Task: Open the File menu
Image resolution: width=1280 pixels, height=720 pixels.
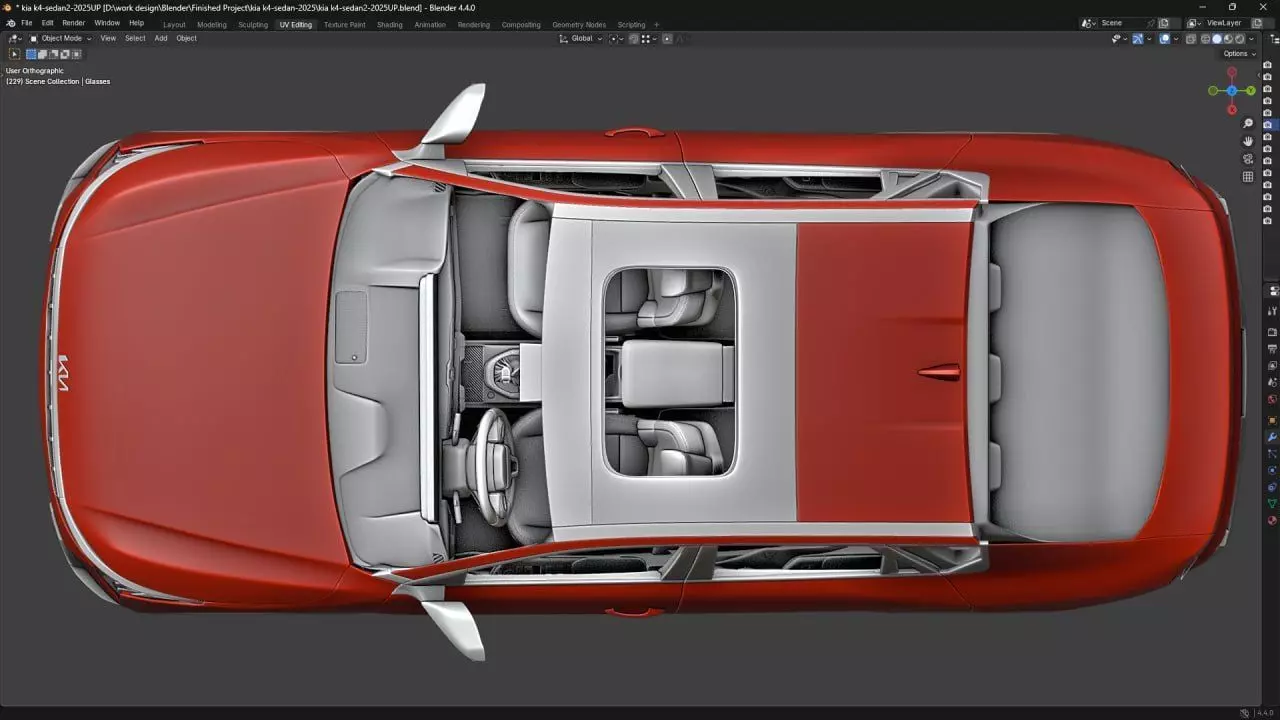Action: pos(26,23)
